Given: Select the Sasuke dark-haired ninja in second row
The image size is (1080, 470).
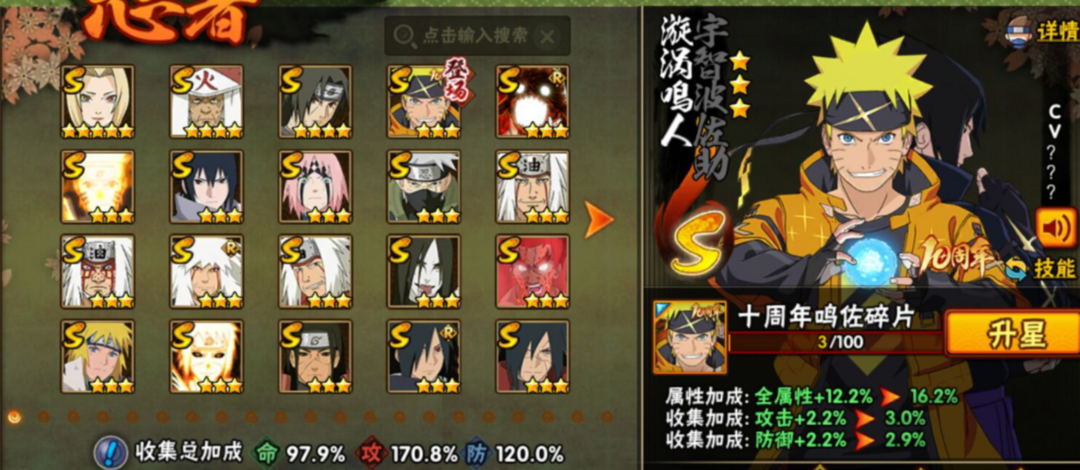Looking at the screenshot, I should coord(207,187).
